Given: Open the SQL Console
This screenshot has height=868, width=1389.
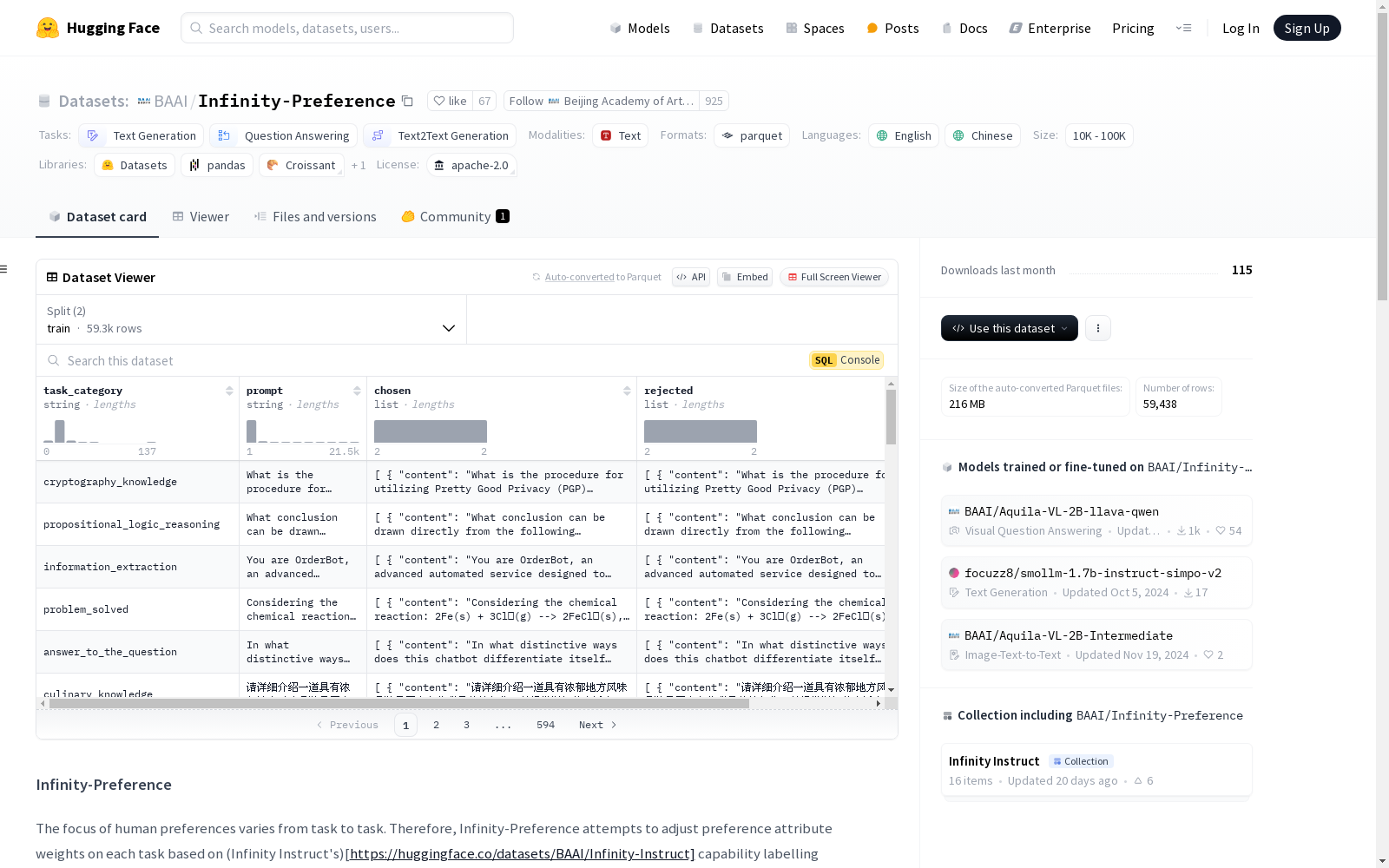Looking at the screenshot, I should click(846, 360).
